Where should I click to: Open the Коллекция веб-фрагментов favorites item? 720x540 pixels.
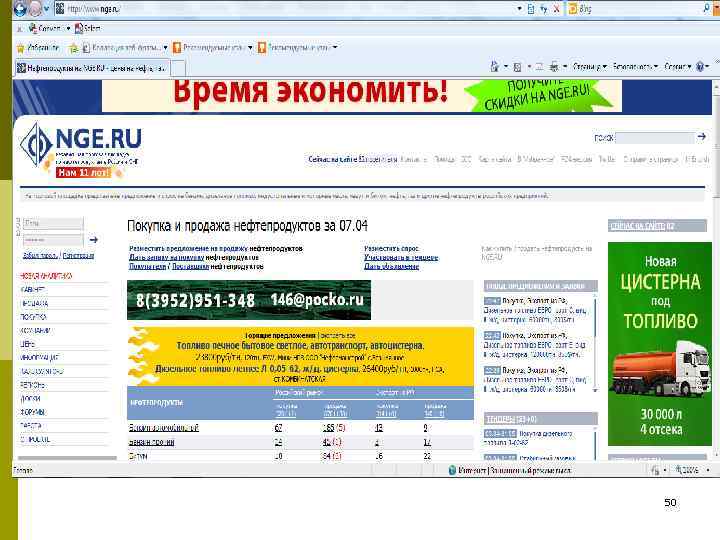(121, 47)
